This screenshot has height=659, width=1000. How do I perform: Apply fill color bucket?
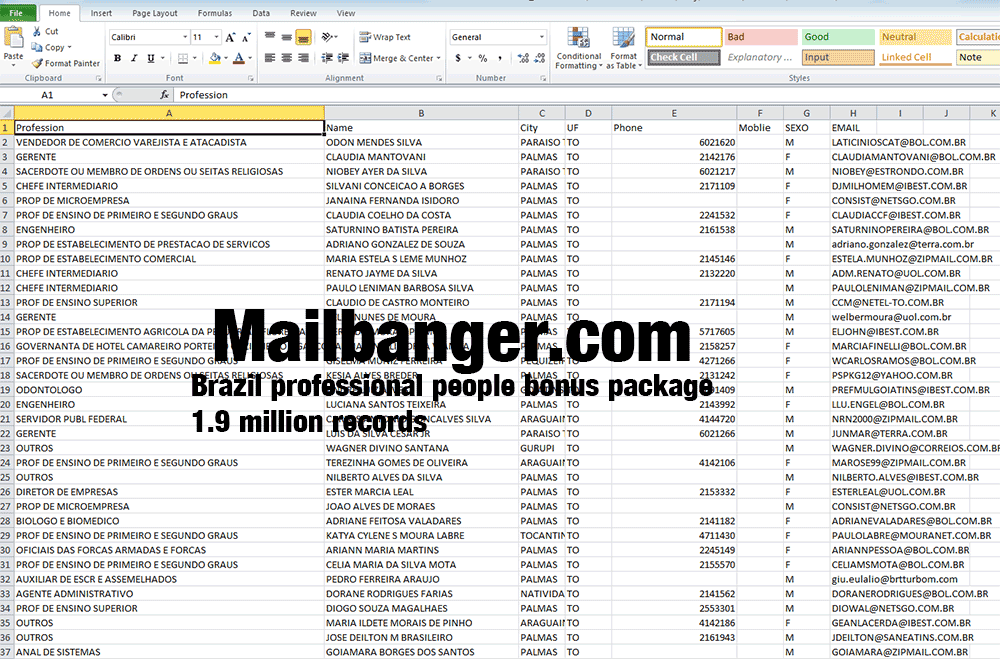pos(215,58)
